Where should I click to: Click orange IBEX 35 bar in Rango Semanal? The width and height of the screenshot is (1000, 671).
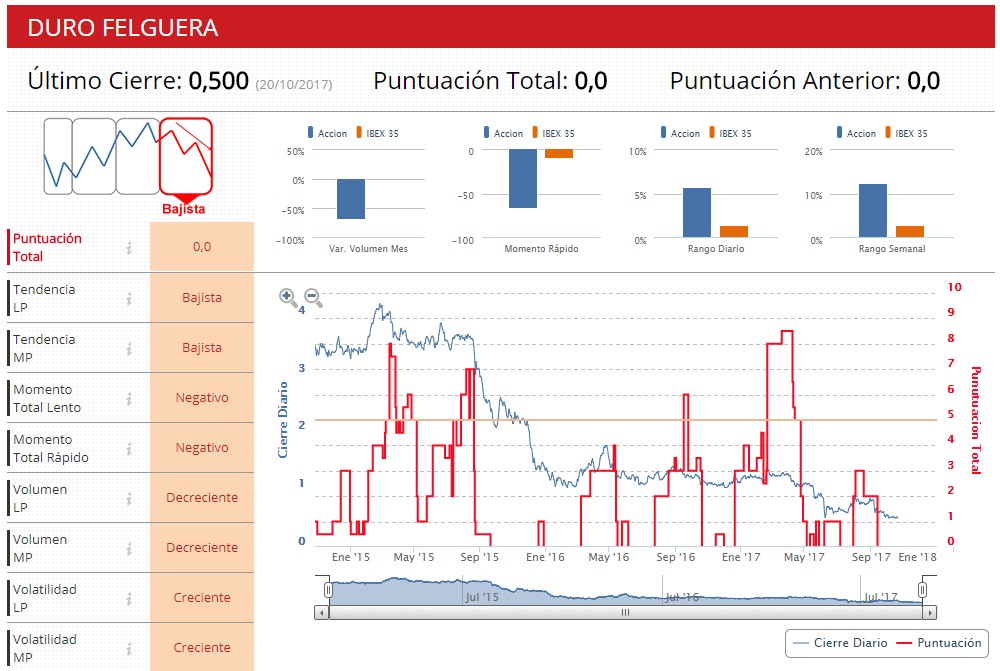coord(909,232)
